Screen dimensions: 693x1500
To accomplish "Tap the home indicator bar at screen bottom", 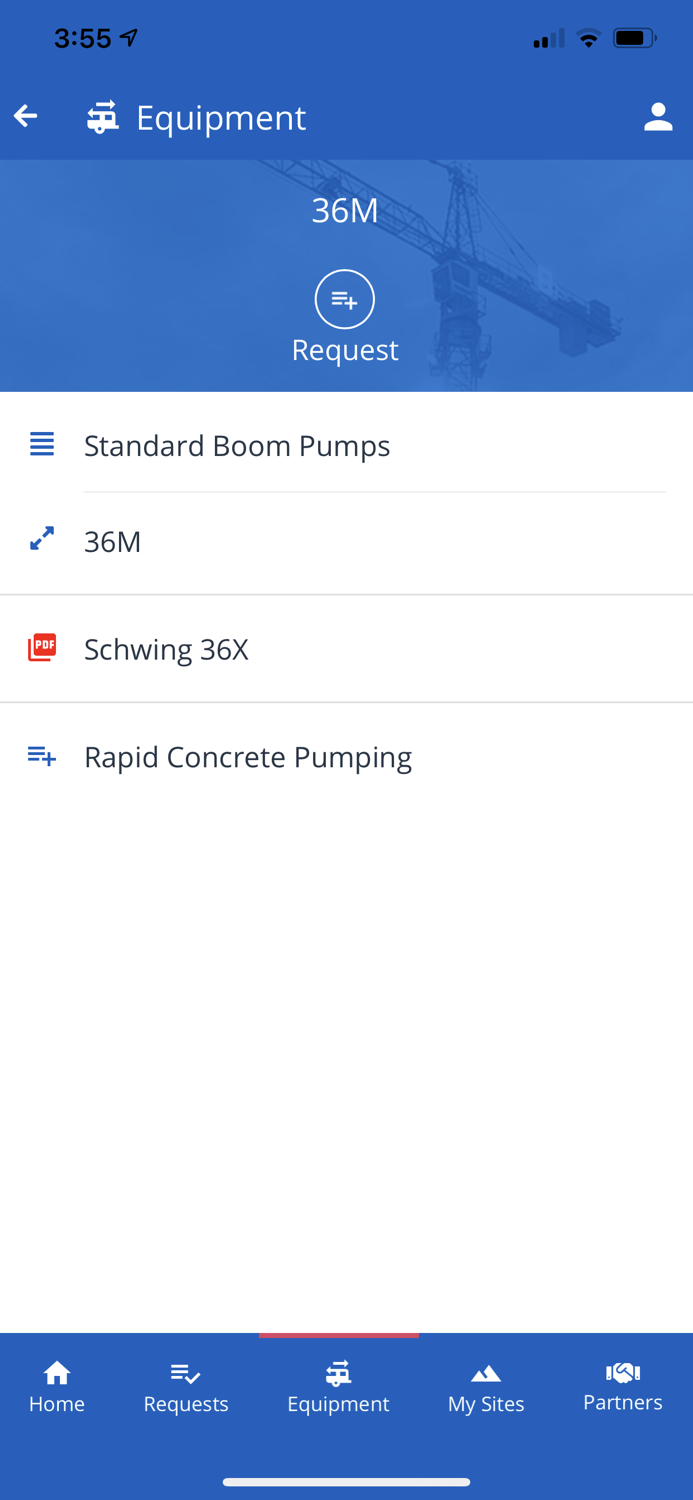I will pos(346,1482).
